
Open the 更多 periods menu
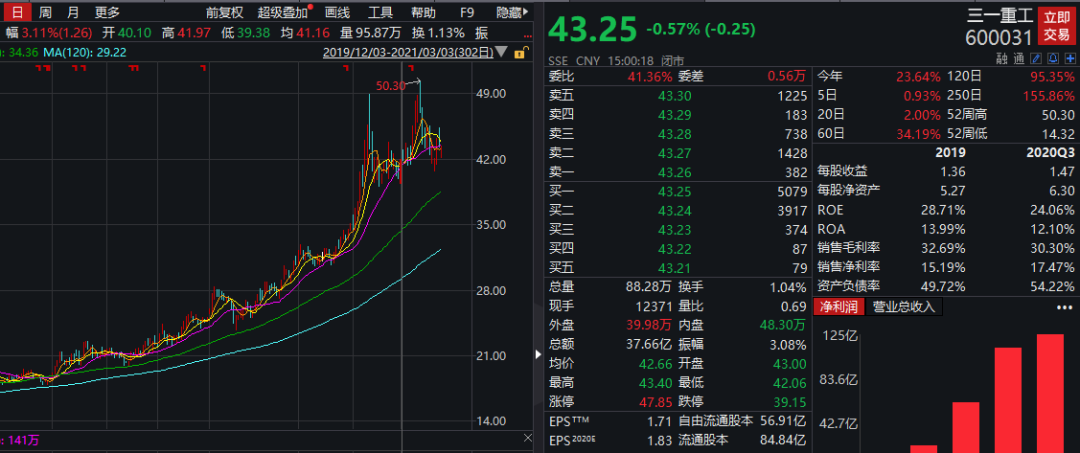[107, 12]
